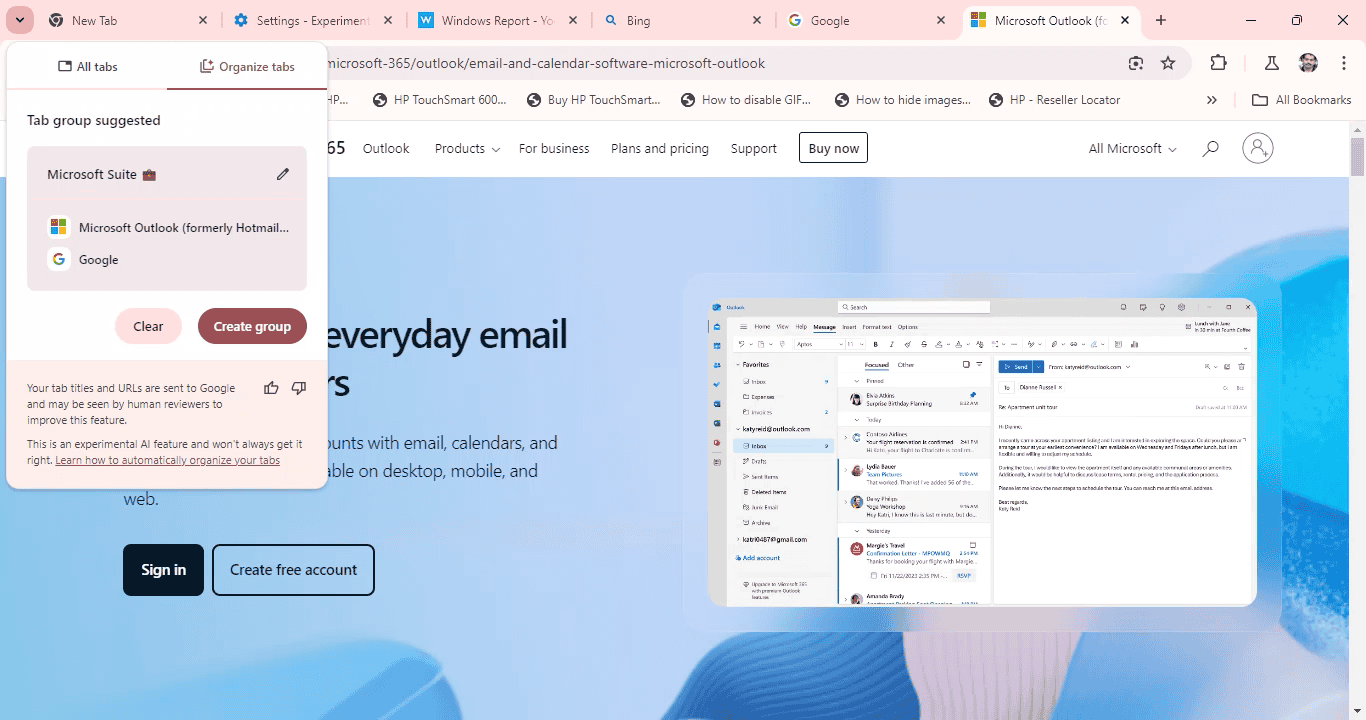Open the For business nav link

554,148
